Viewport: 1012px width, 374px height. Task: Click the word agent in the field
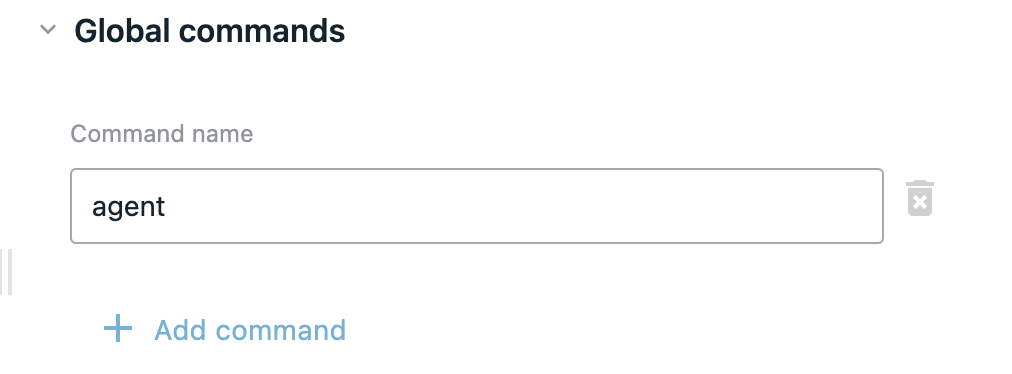128,207
